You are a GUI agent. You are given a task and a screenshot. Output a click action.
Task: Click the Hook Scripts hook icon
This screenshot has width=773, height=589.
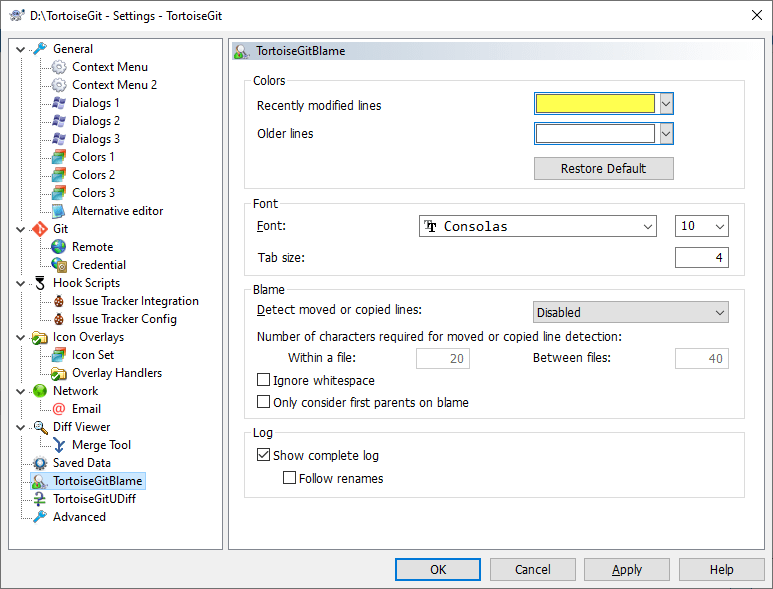pos(40,283)
